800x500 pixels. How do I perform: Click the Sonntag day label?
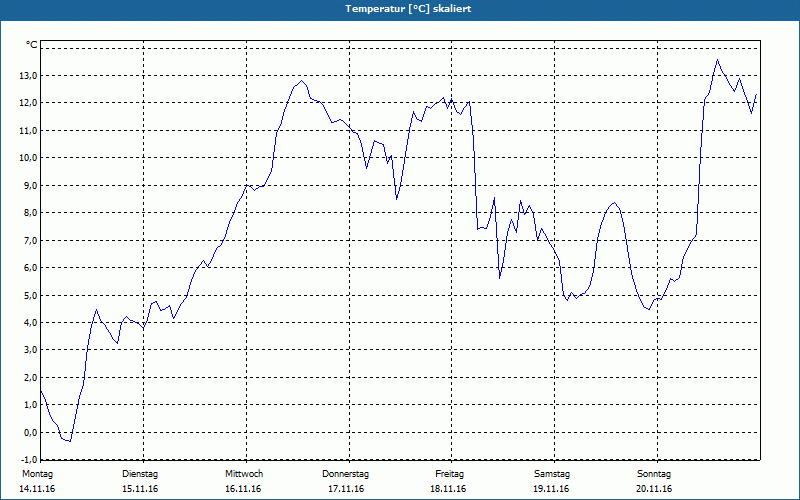[x=654, y=474]
